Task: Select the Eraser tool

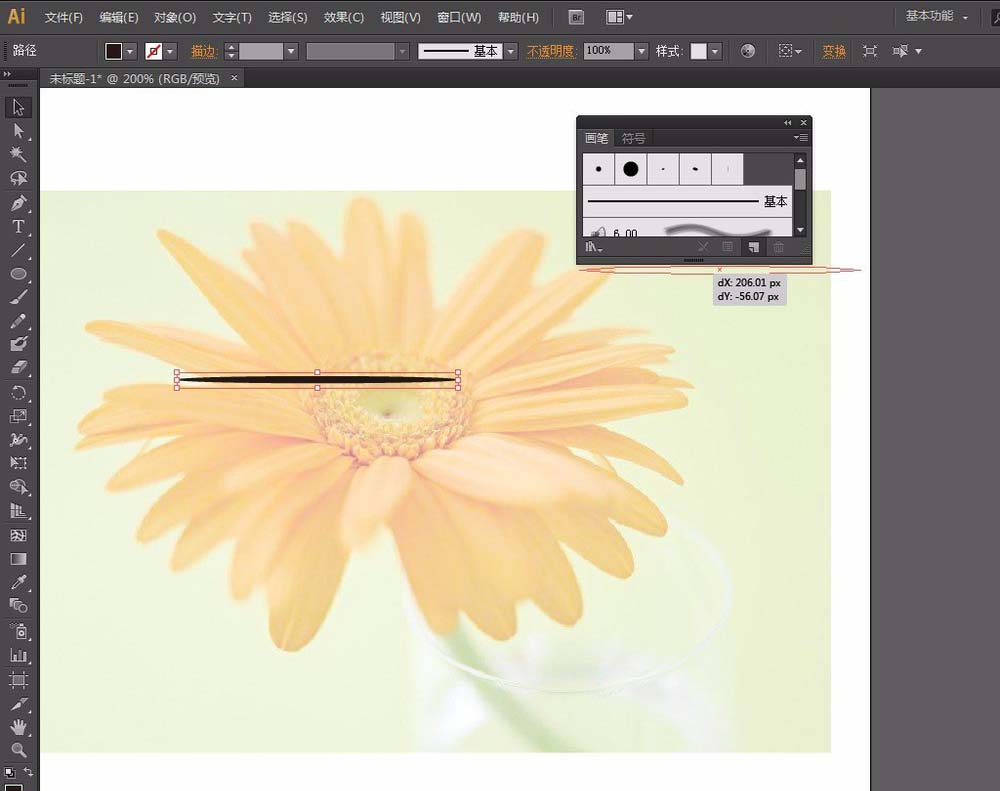Action: 18,368
